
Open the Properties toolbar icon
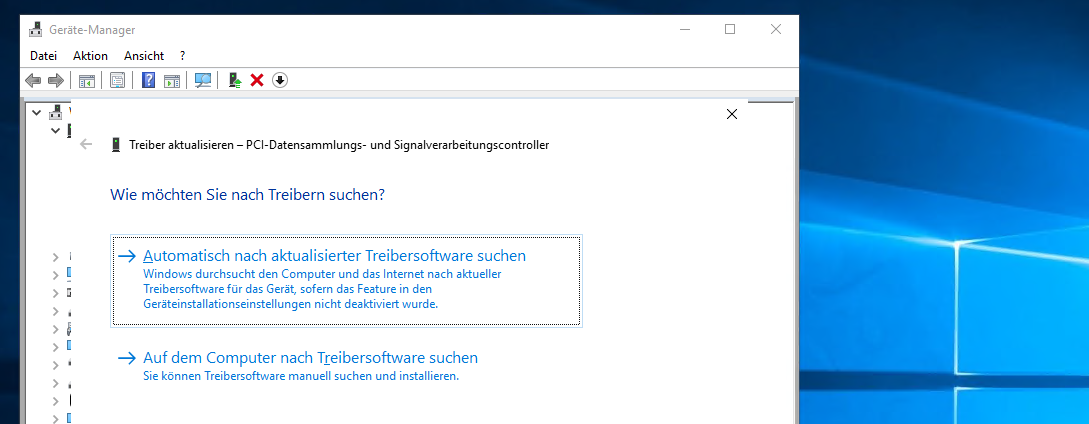(x=117, y=81)
